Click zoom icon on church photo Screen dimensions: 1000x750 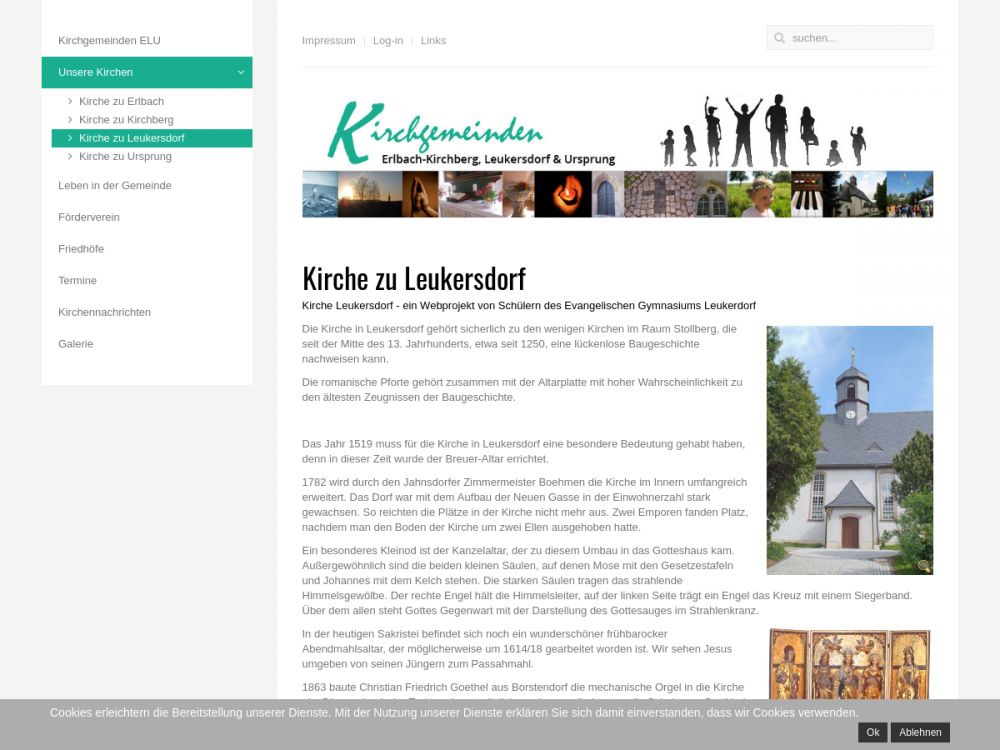pyautogui.click(x=923, y=566)
